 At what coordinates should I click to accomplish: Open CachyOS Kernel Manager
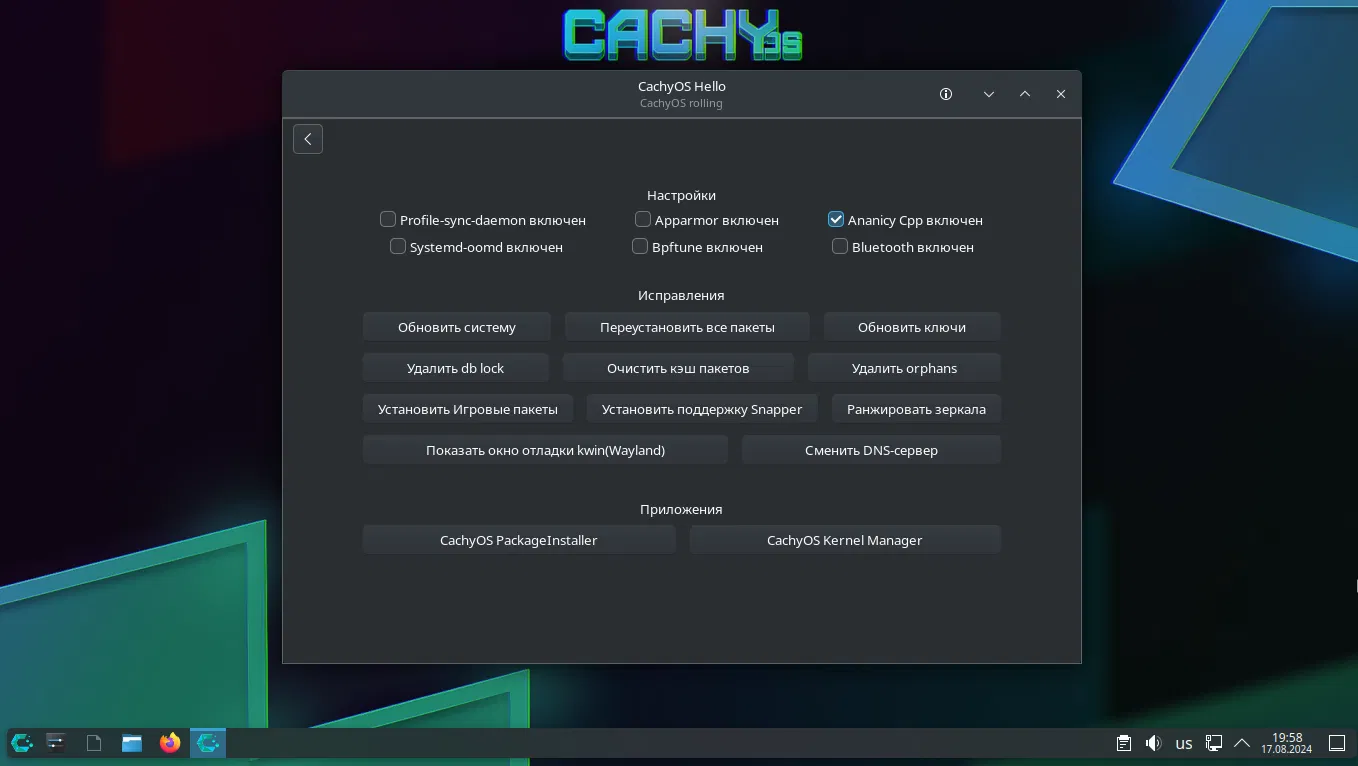click(845, 540)
